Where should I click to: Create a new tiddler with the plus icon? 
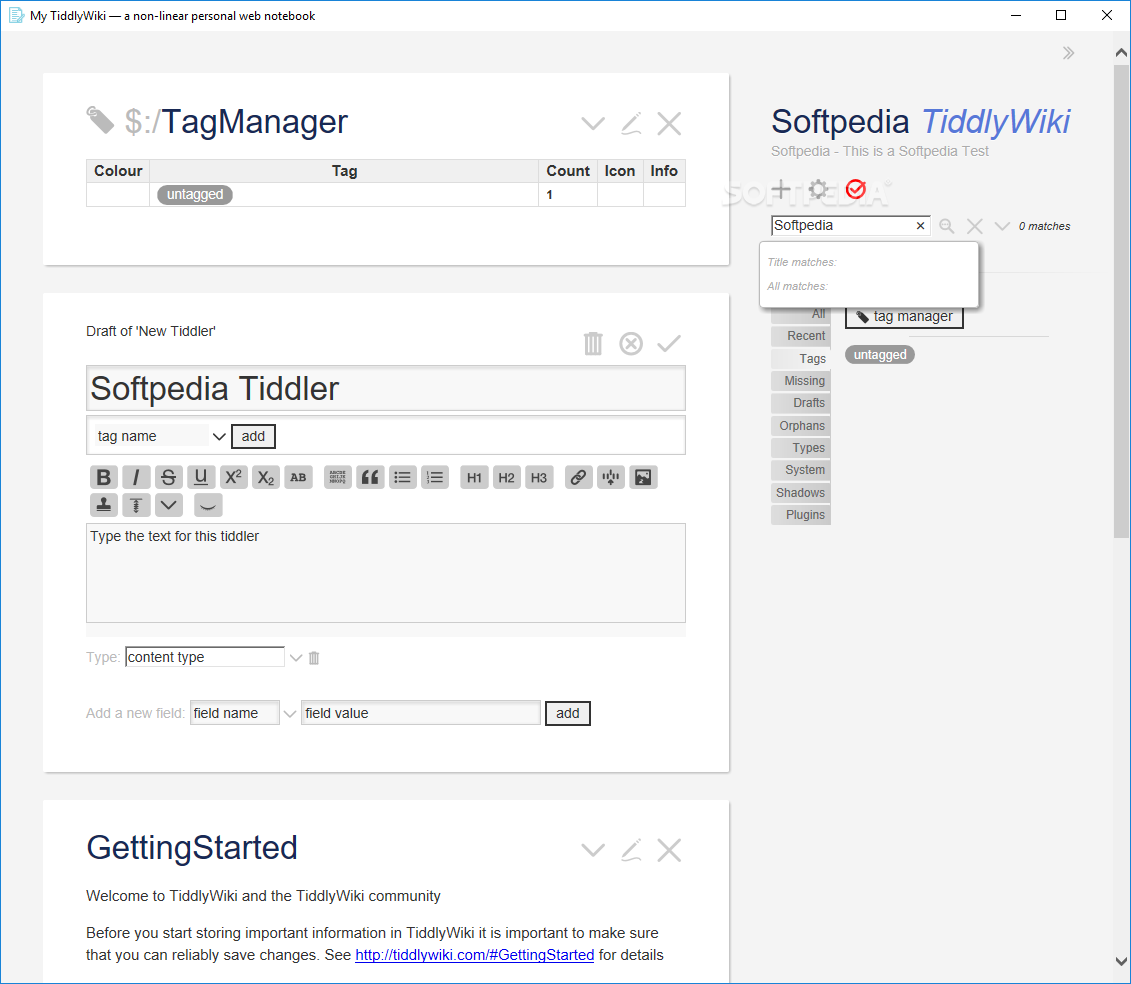tap(781, 189)
